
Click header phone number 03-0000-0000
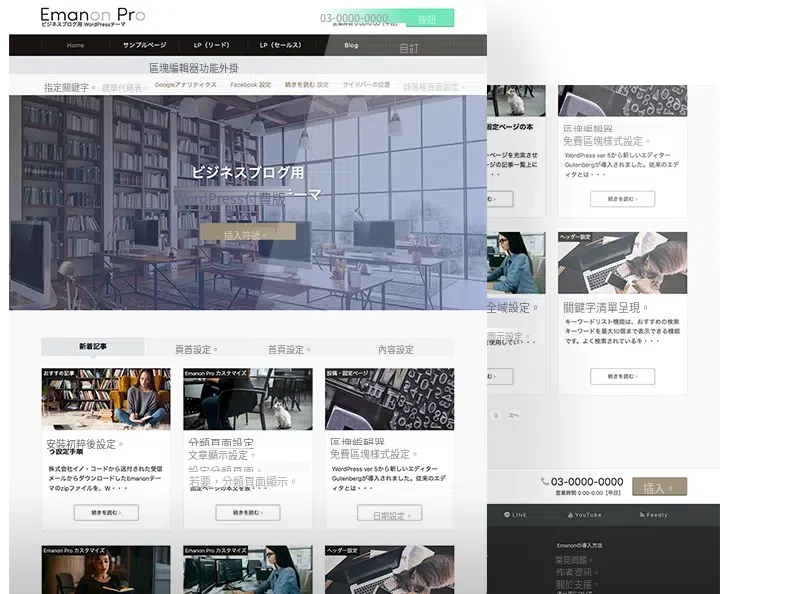pos(354,18)
